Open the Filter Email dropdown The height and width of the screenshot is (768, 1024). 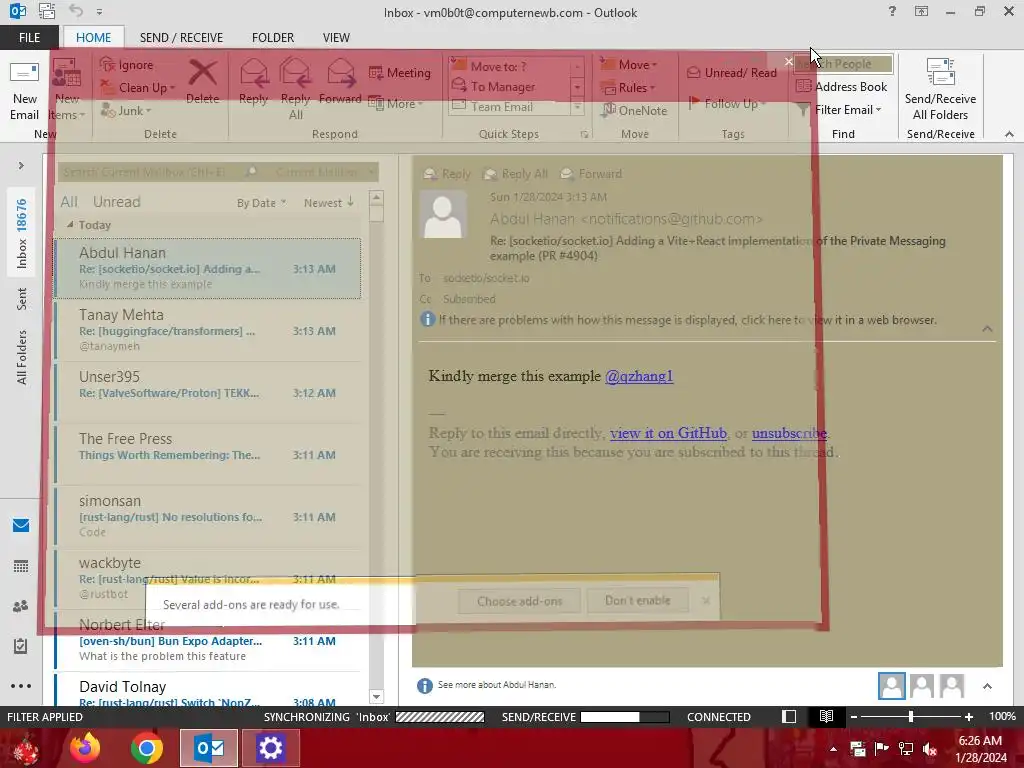839,110
